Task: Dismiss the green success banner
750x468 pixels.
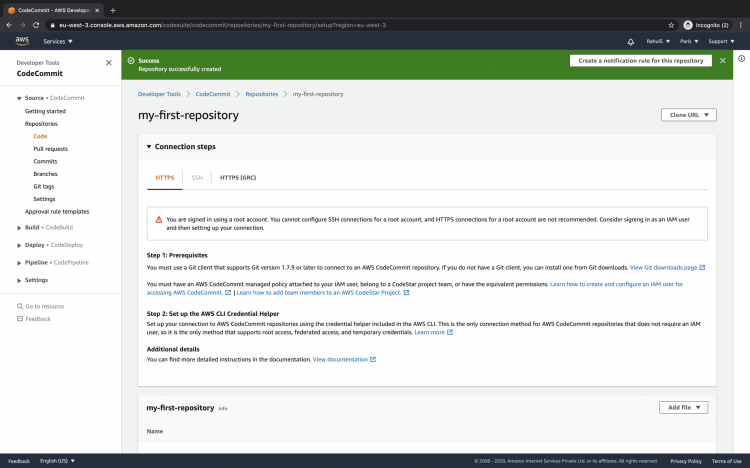Action: pyautogui.click(x=722, y=61)
